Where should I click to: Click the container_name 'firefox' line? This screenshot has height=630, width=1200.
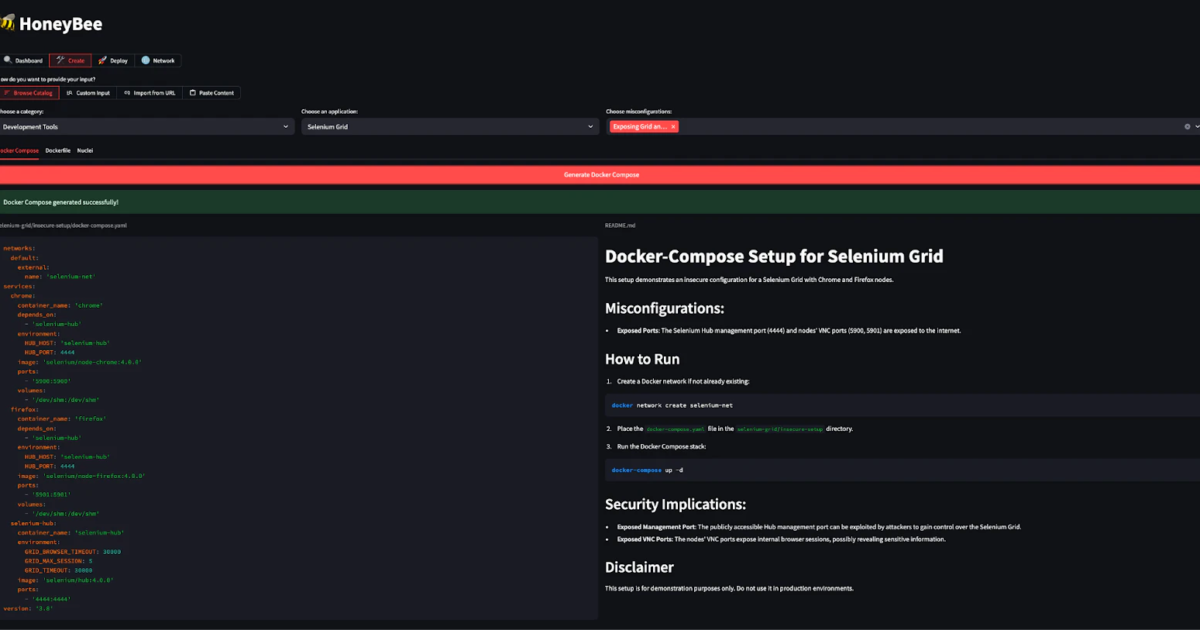62,419
